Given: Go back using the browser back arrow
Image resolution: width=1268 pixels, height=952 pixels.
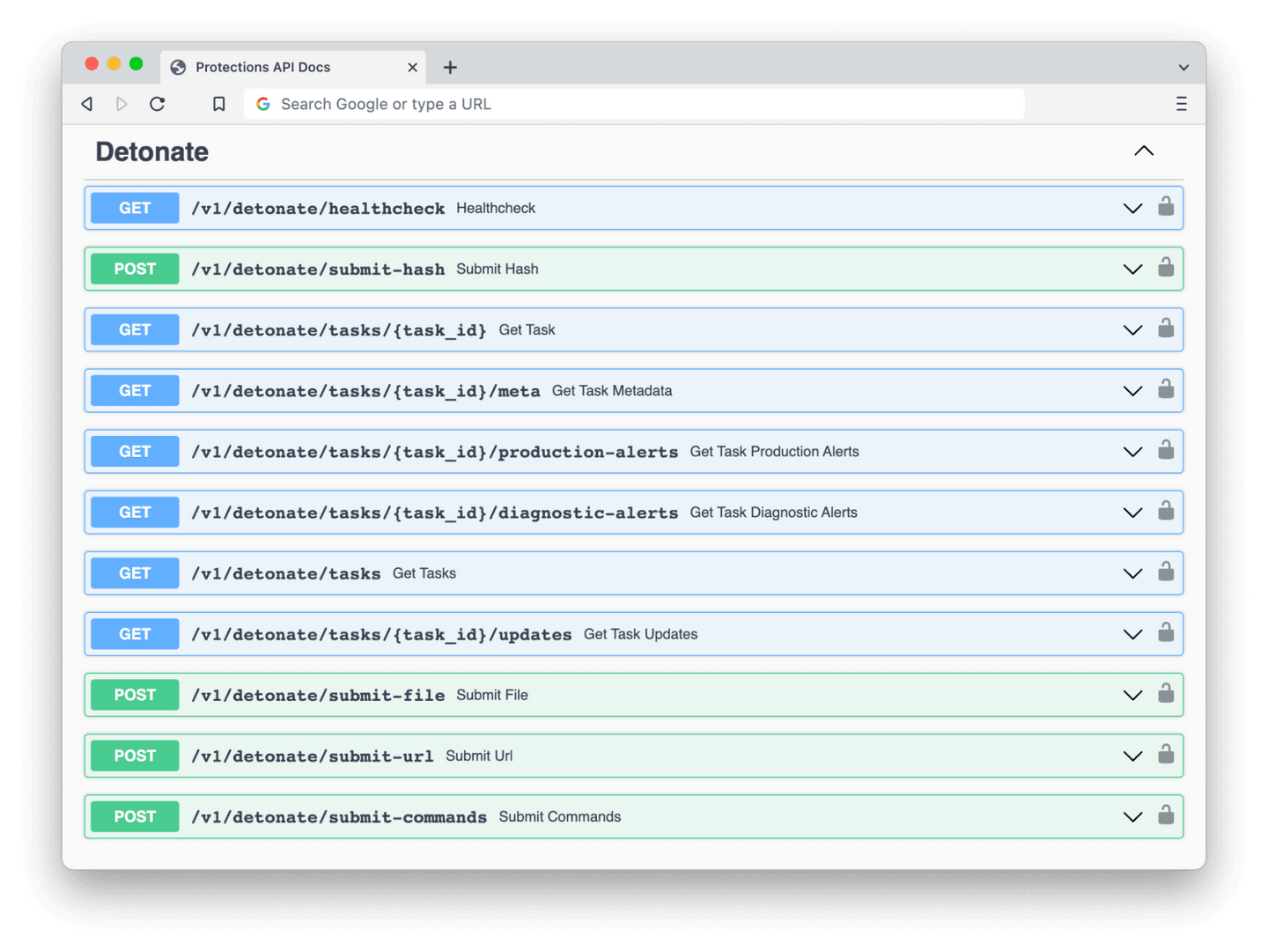Looking at the screenshot, I should click(87, 104).
